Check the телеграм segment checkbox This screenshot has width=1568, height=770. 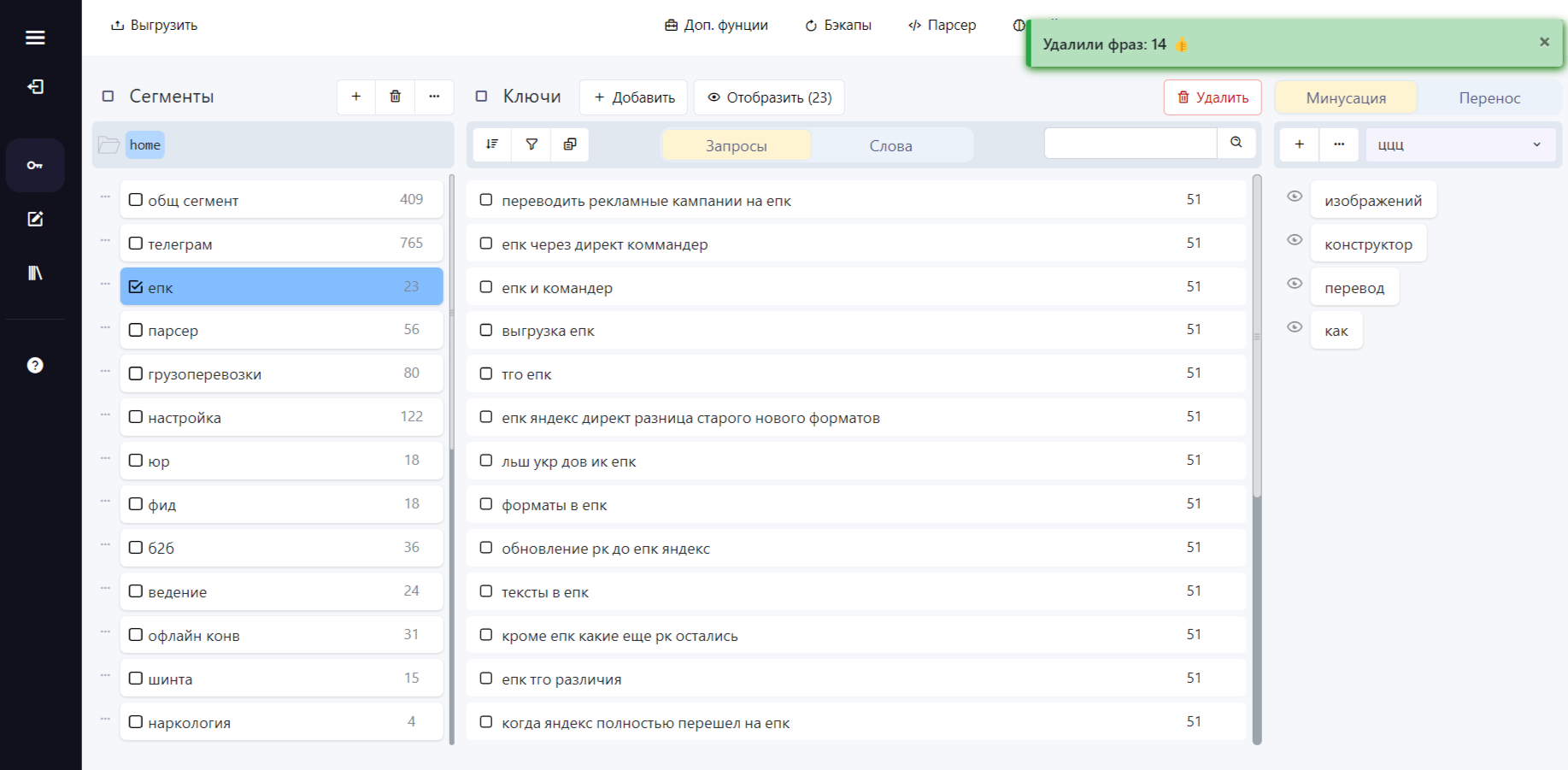136,243
